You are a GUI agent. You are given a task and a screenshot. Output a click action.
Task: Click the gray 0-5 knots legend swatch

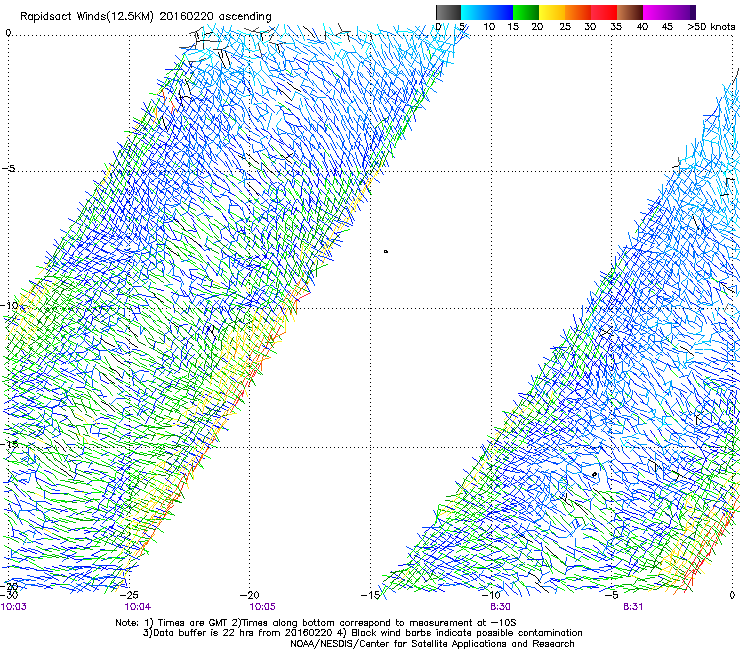(448, 12)
